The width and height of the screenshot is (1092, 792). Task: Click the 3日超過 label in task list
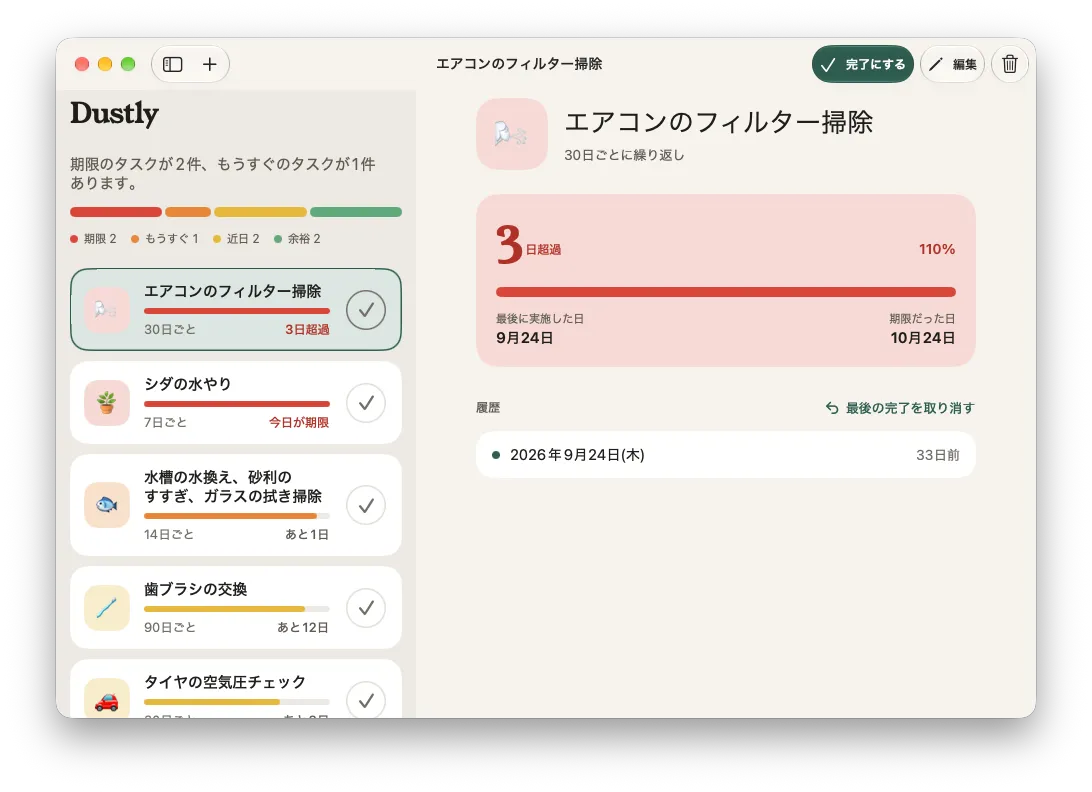[307, 329]
